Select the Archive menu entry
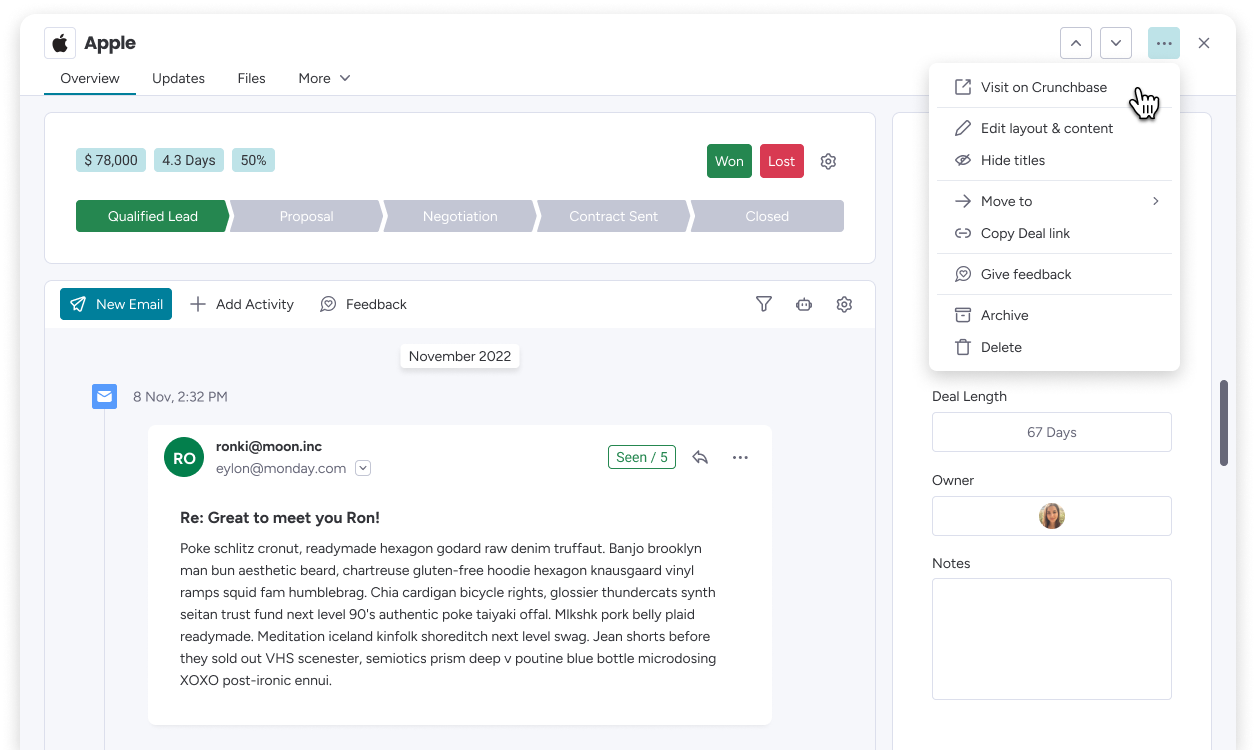The height and width of the screenshot is (750, 1256). tap(1054, 315)
